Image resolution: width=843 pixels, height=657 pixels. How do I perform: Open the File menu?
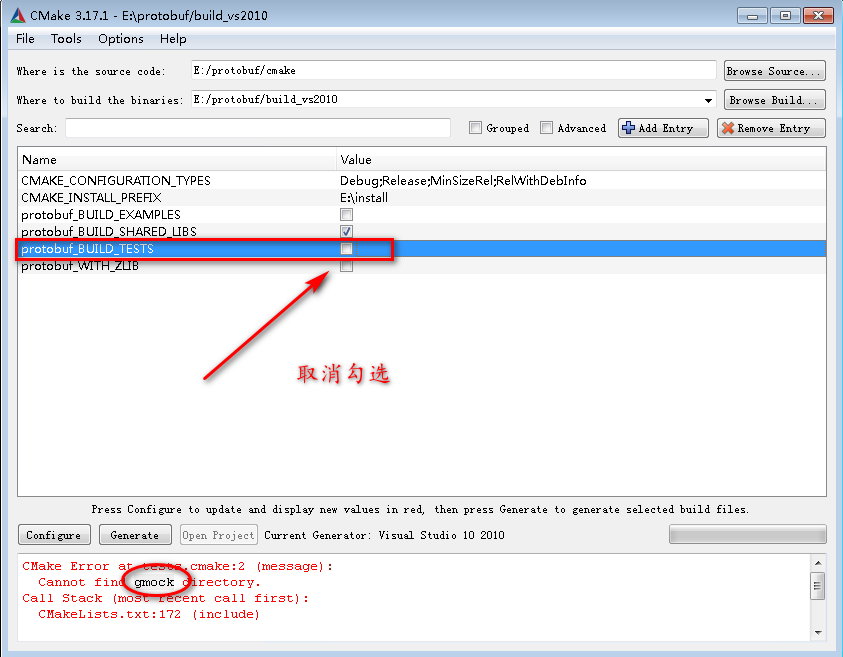pyautogui.click(x=25, y=39)
